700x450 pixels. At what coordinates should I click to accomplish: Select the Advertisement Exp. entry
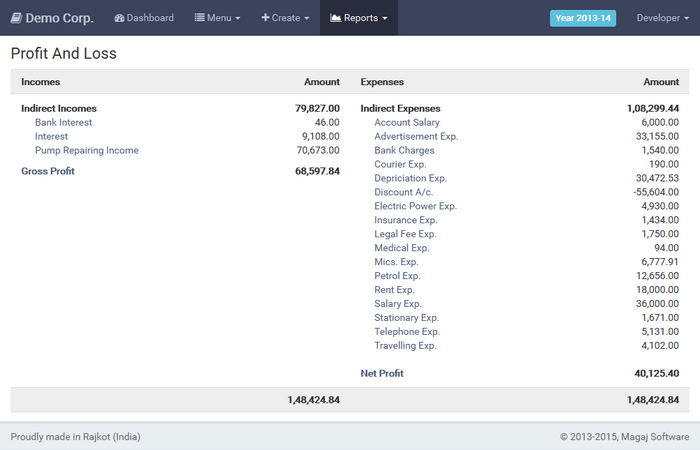click(416, 136)
